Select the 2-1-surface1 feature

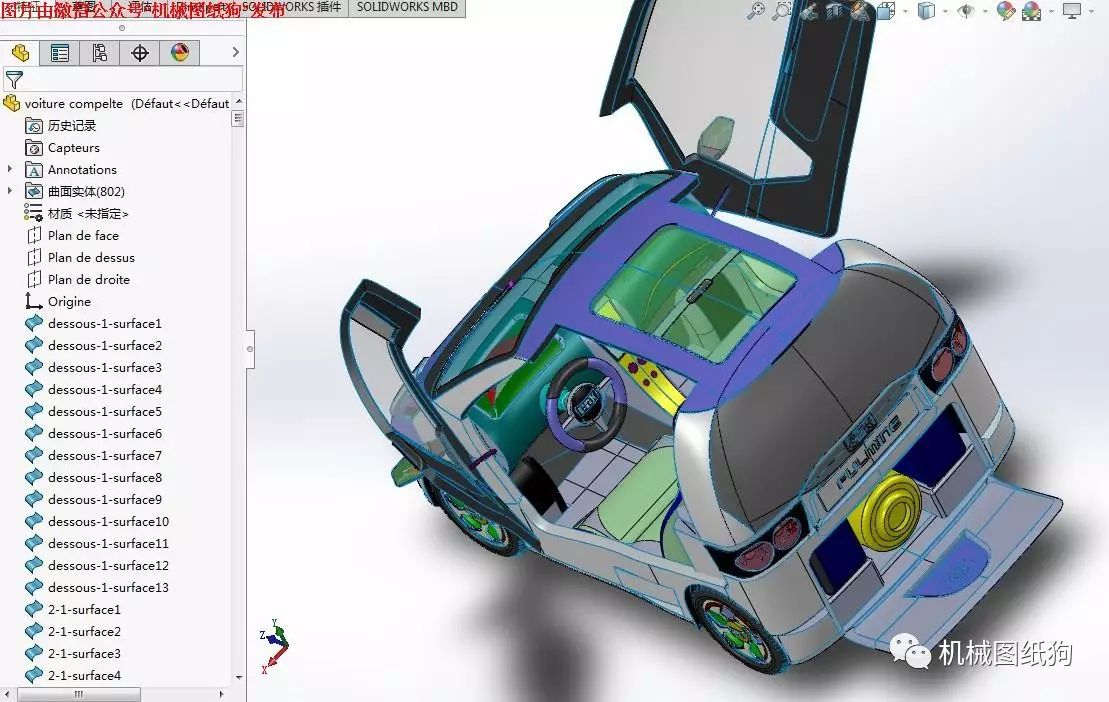pyautogui.click(x=73, y=609)
